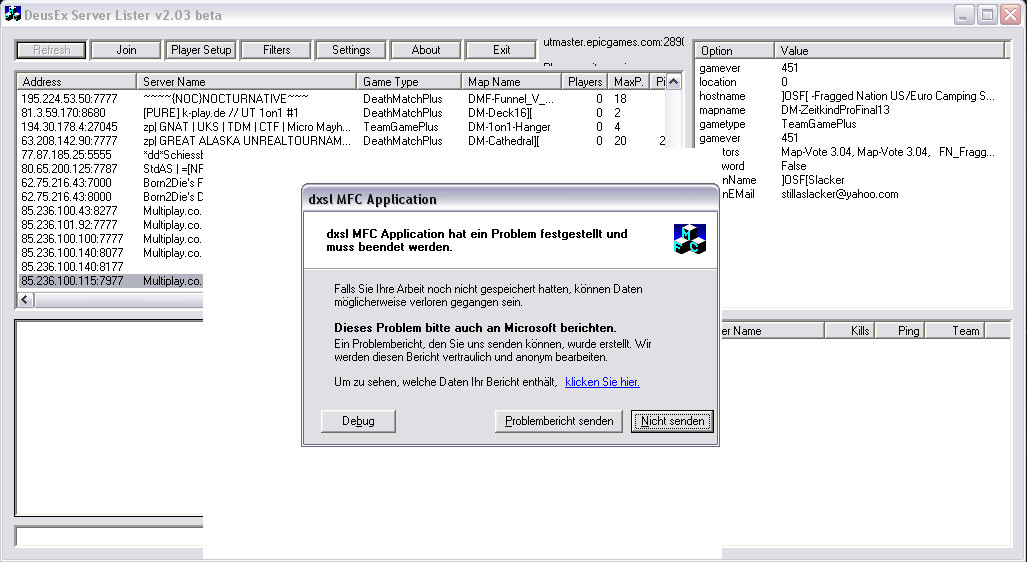Viewport: 1027px width, 562px height.
Task: Click the MFC icon in the crash dialog
Action: point(690,238)
